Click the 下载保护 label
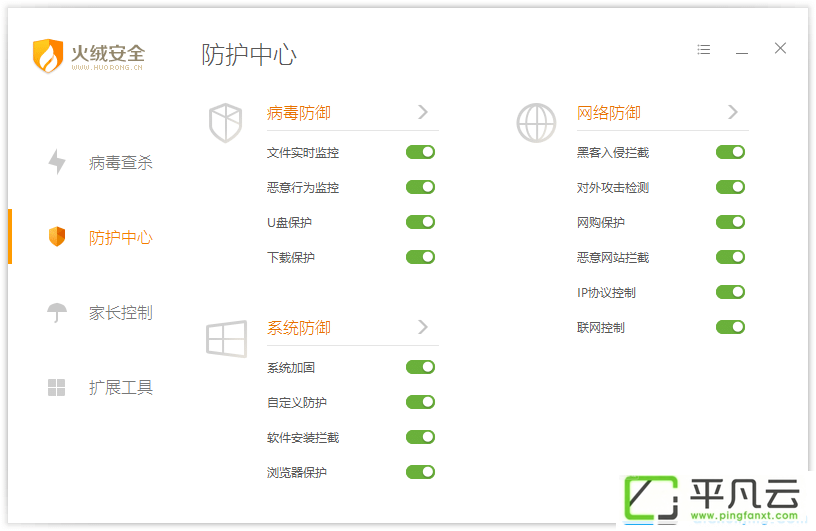Screen dimensions: 816x531 click(291, 257)
